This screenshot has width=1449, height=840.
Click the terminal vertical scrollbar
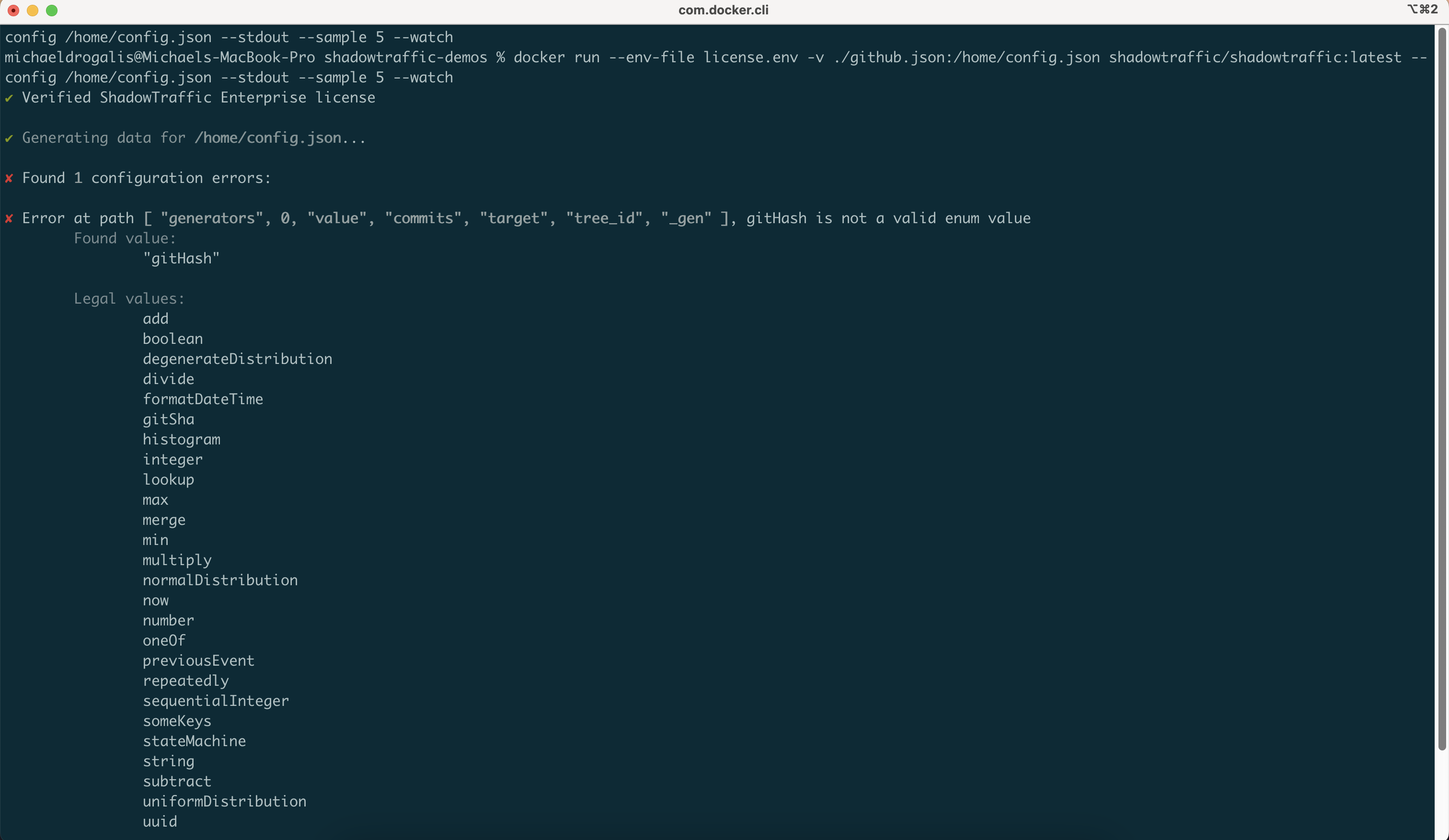1441,388
